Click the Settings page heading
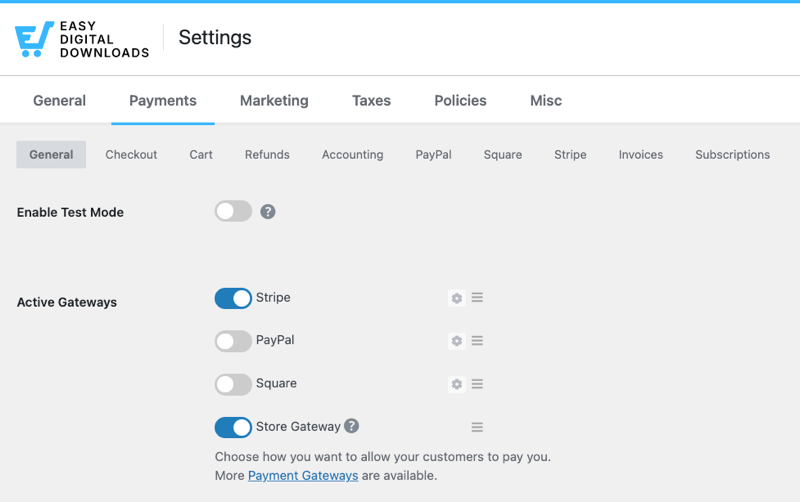Image resolution: width=800 pixels, height=502 pixels. click(215, 37)
